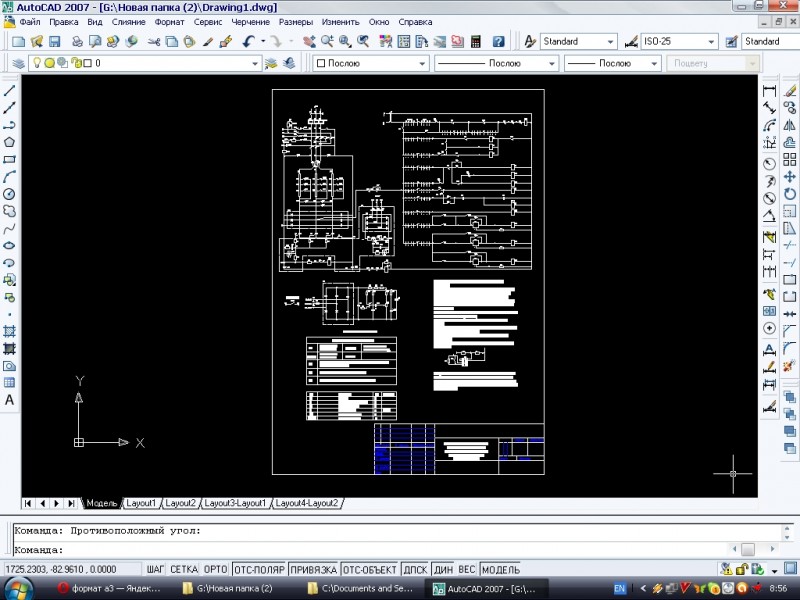Select the Mirror tool

click(790, 126)
